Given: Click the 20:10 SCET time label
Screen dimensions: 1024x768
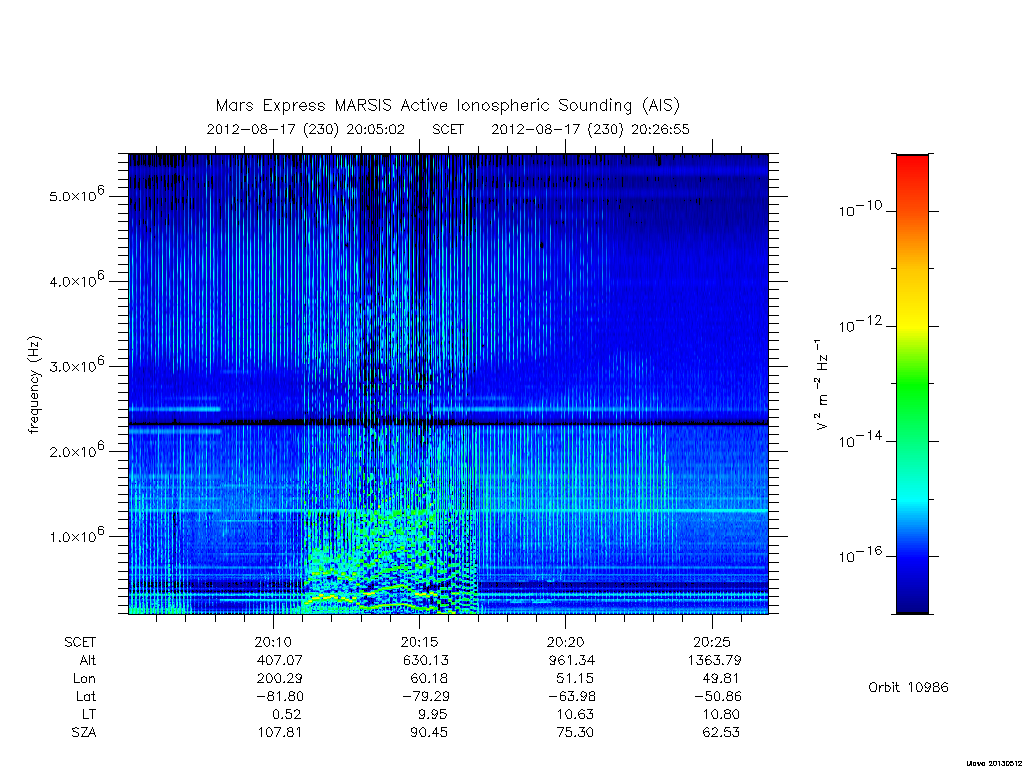Looking at the screenshot, I should (273, 642).
